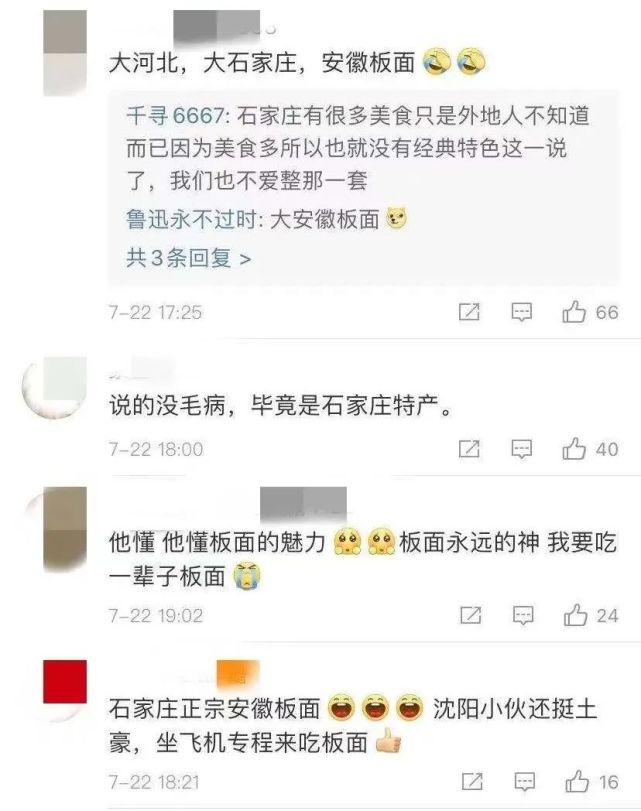The image size is (641, 811).
Task: Share the 7-22 17:25 comment
Action: (469, 312)
